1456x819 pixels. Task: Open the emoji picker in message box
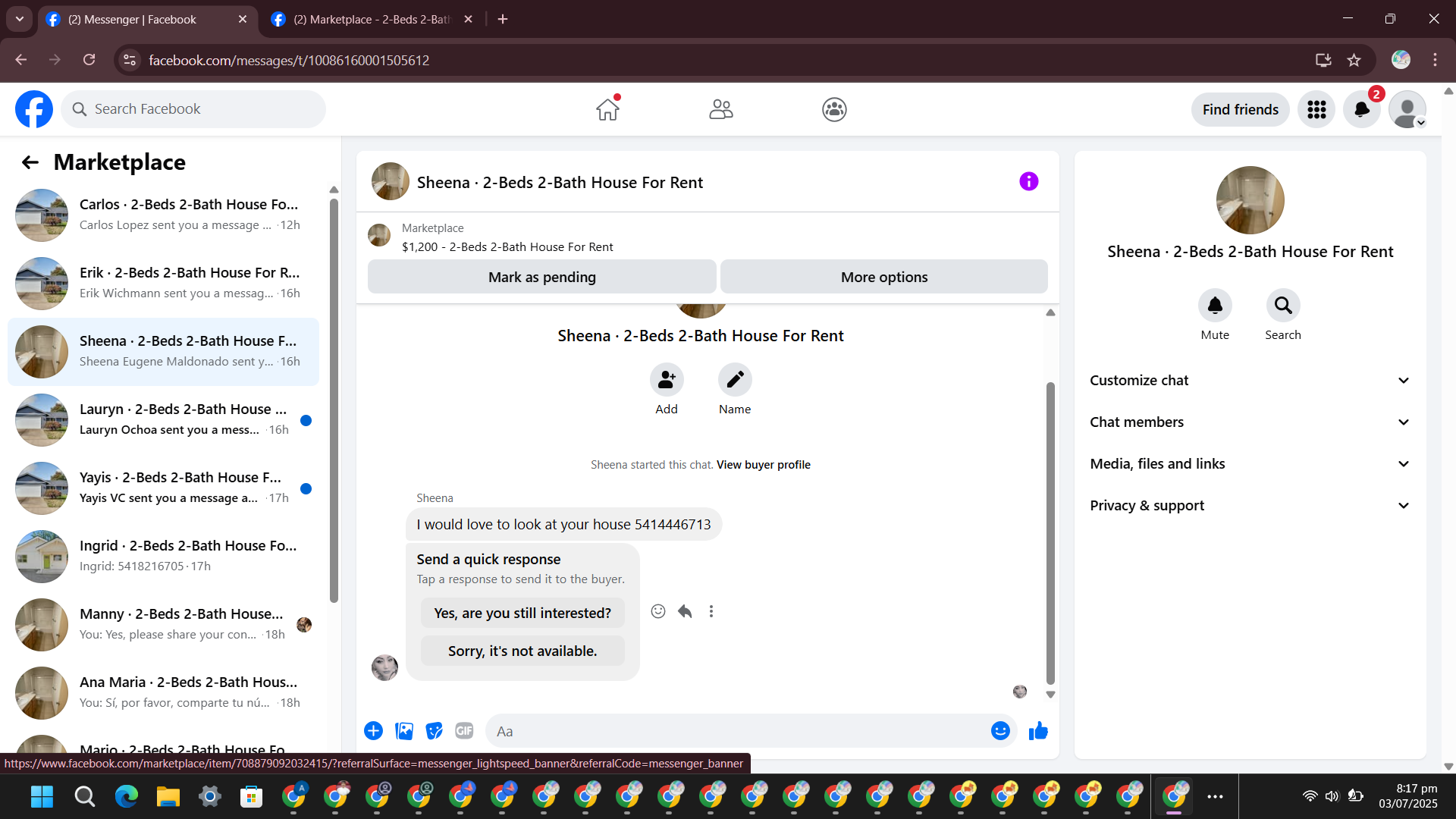tap(1000, 730)
